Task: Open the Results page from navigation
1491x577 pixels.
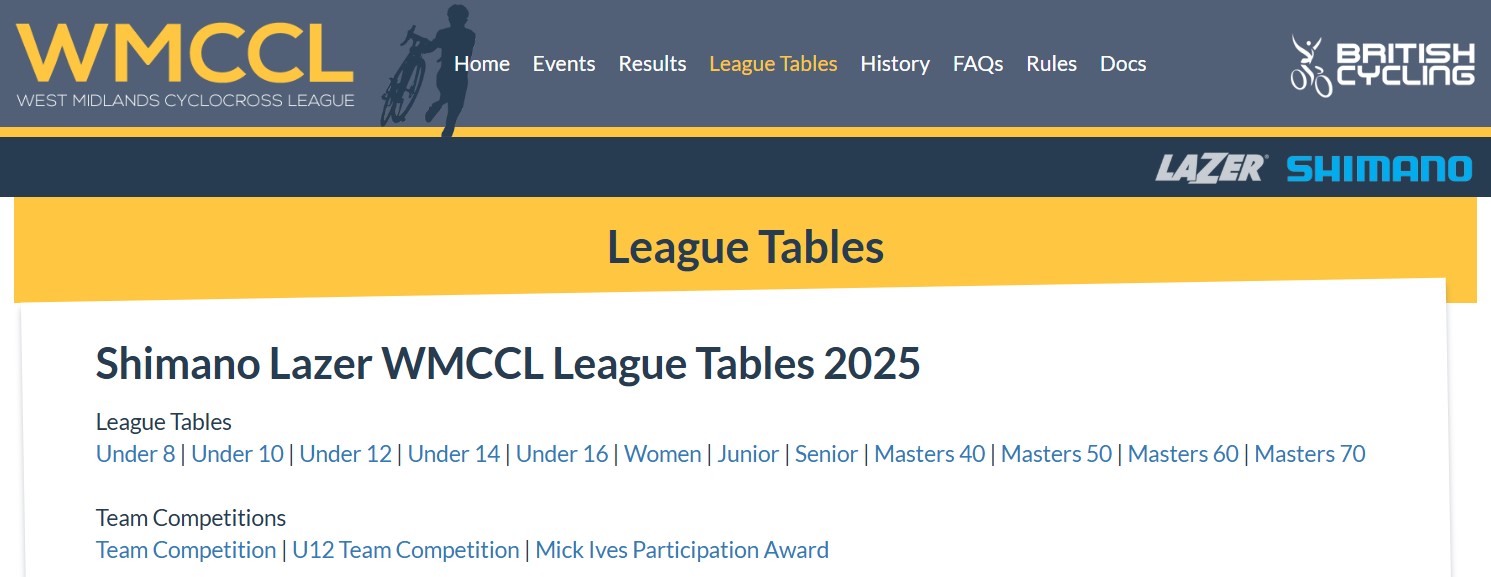Action: [652, 64]
